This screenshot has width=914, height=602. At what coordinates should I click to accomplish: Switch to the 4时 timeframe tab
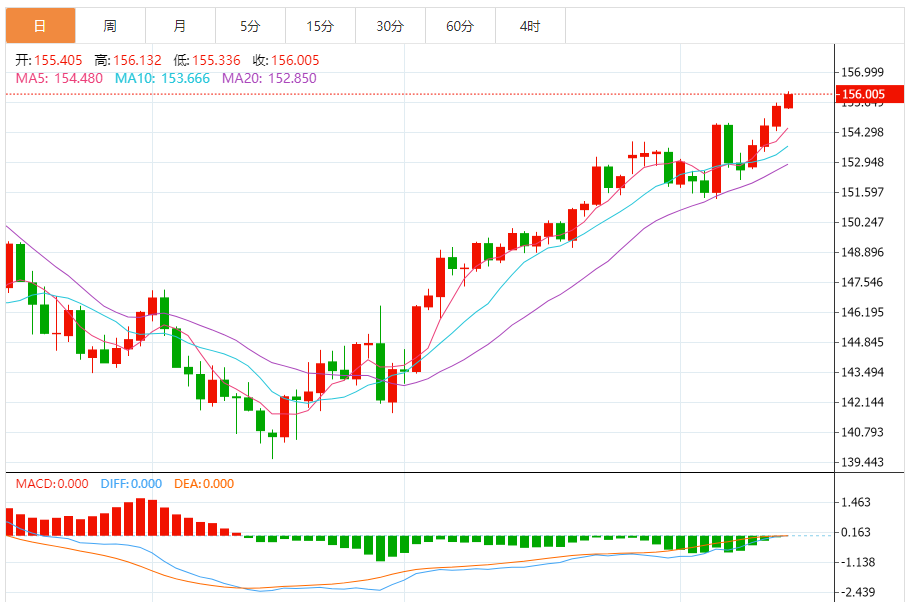(530, 26)
